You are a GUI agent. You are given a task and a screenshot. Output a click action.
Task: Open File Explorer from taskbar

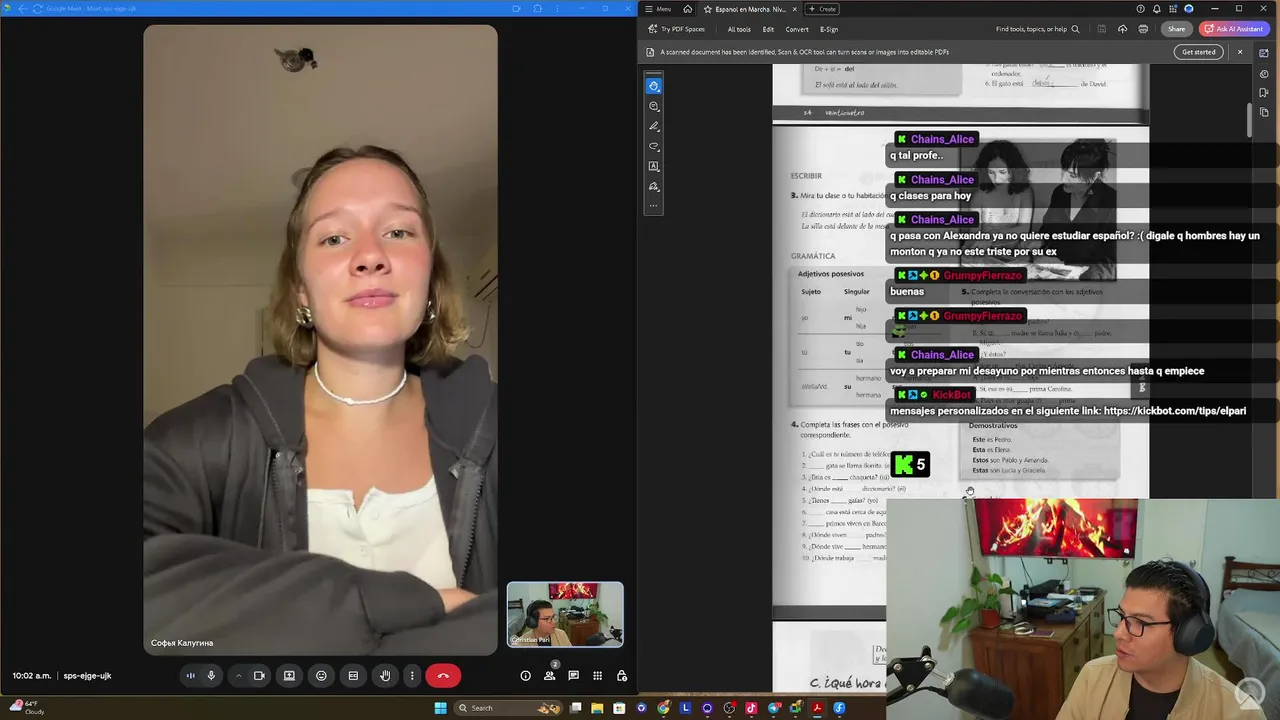coord(597,708)
